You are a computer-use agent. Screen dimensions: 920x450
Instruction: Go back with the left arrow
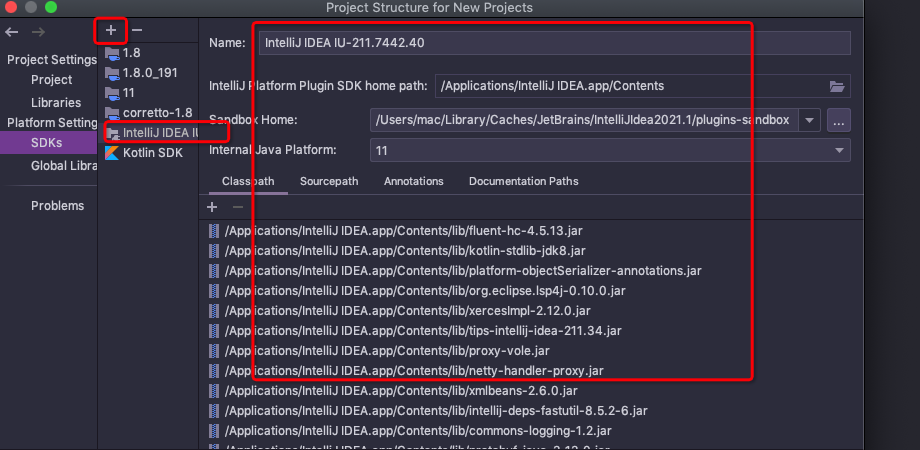[12, 32]
